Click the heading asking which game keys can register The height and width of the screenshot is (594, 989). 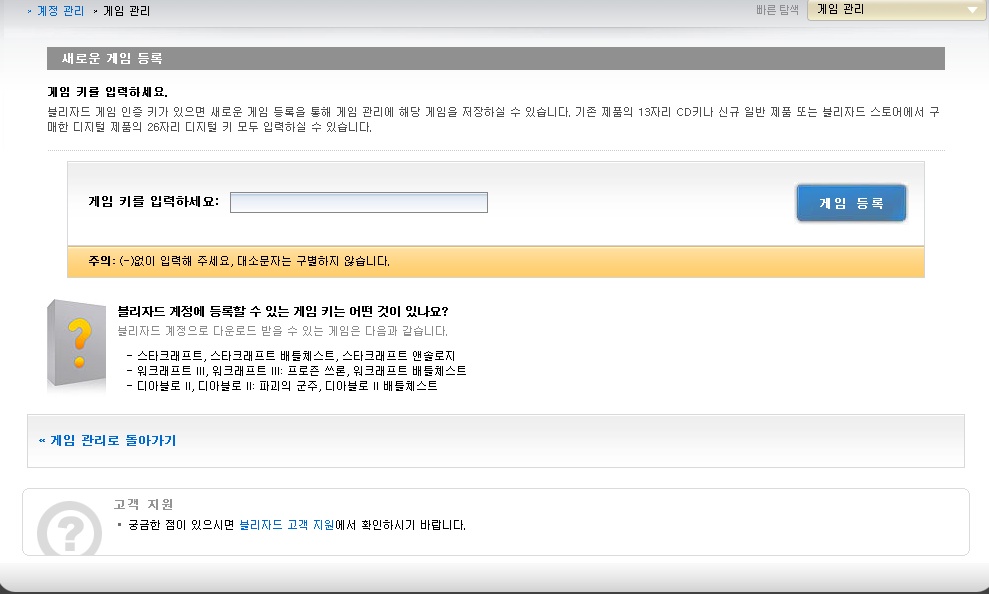(283, 312)
